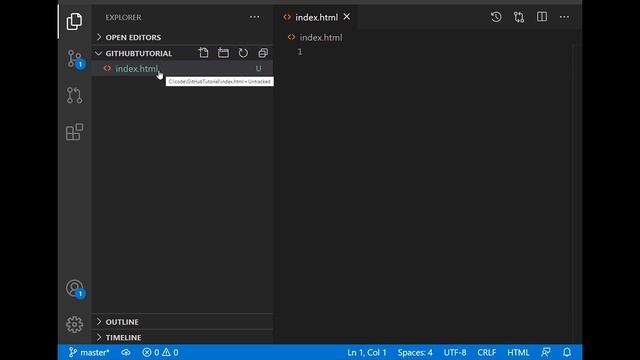Image resolution: width=640 pixels, height=360 pixels.
Task: Open the Accounts menu
Action: (x=75, y=289)
